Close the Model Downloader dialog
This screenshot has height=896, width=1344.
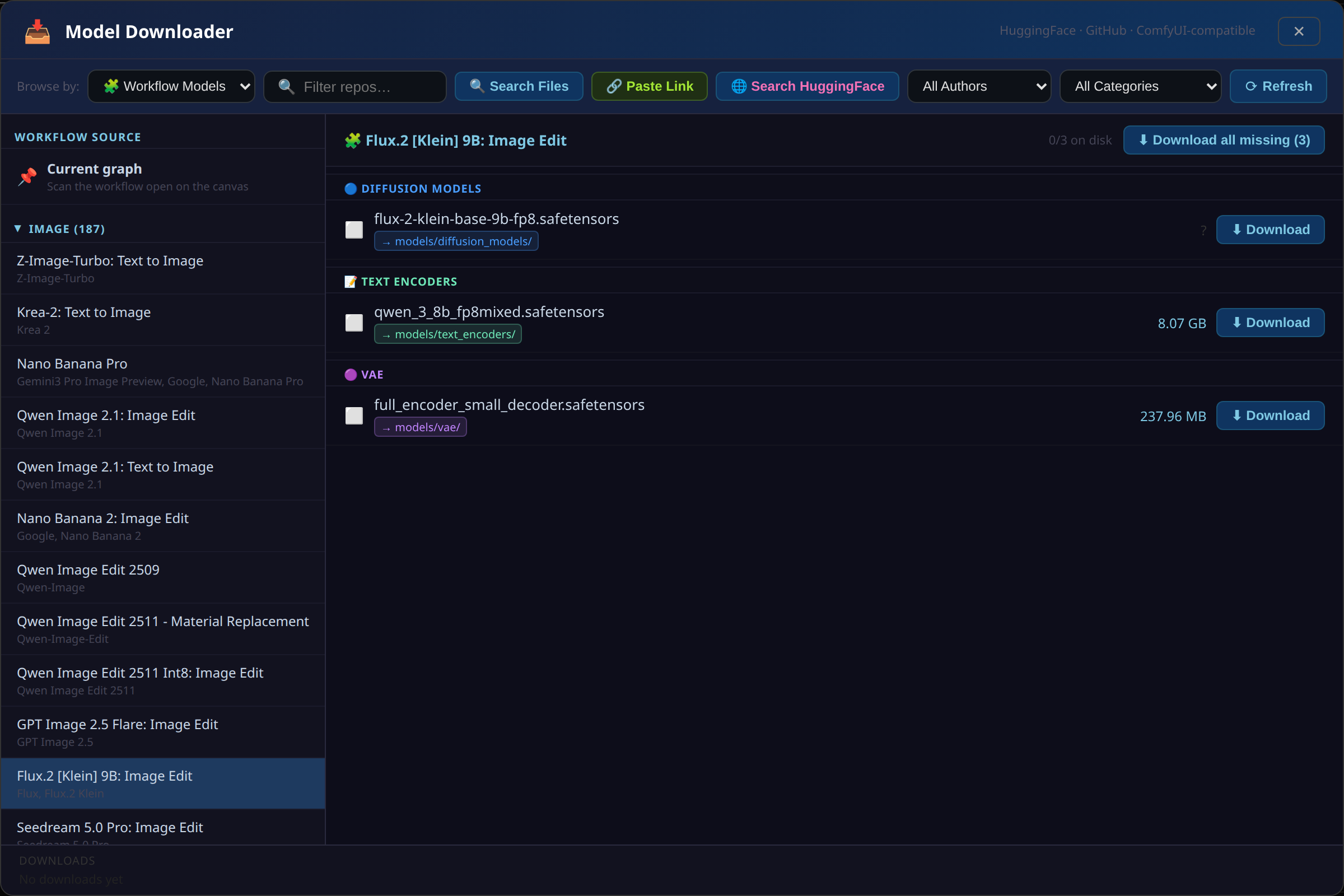(x=1299, y=31)
